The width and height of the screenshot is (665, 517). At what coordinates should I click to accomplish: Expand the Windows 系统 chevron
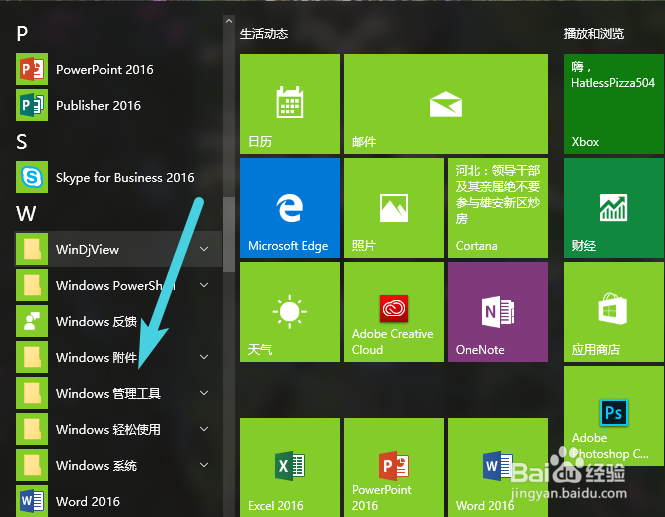(204, 465)
